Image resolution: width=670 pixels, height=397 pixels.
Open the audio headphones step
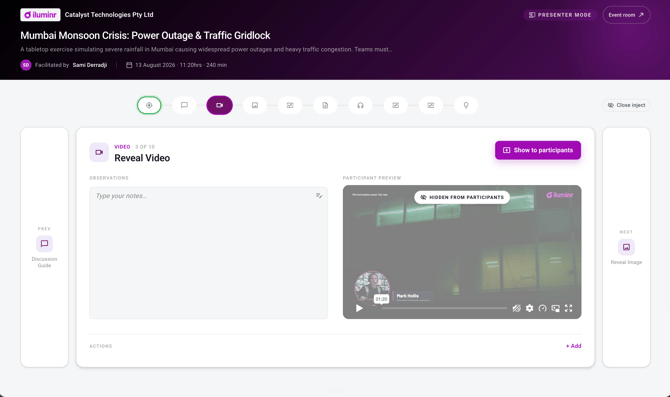click(360, 105)
